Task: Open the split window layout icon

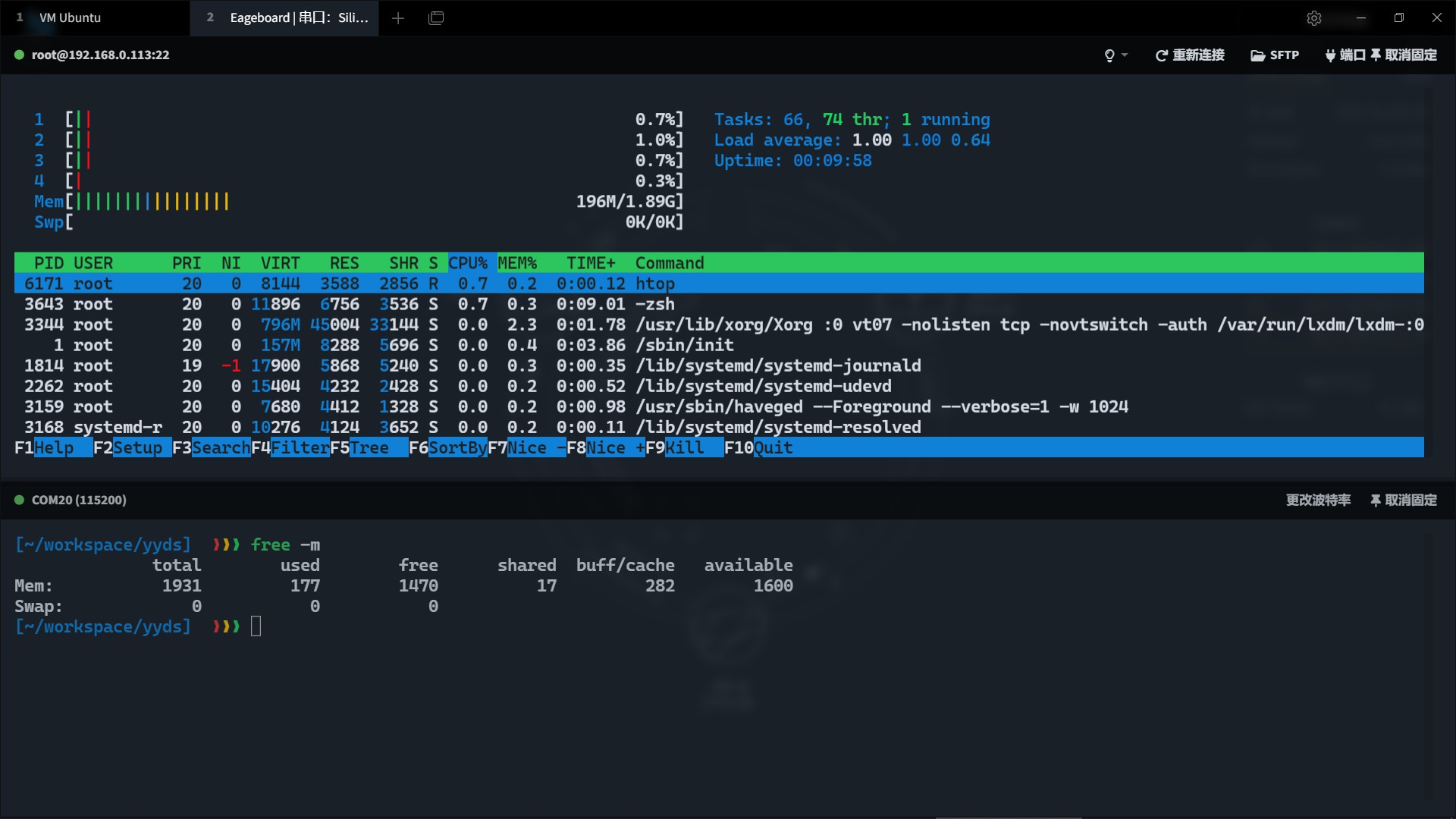Action: (436, 18)
